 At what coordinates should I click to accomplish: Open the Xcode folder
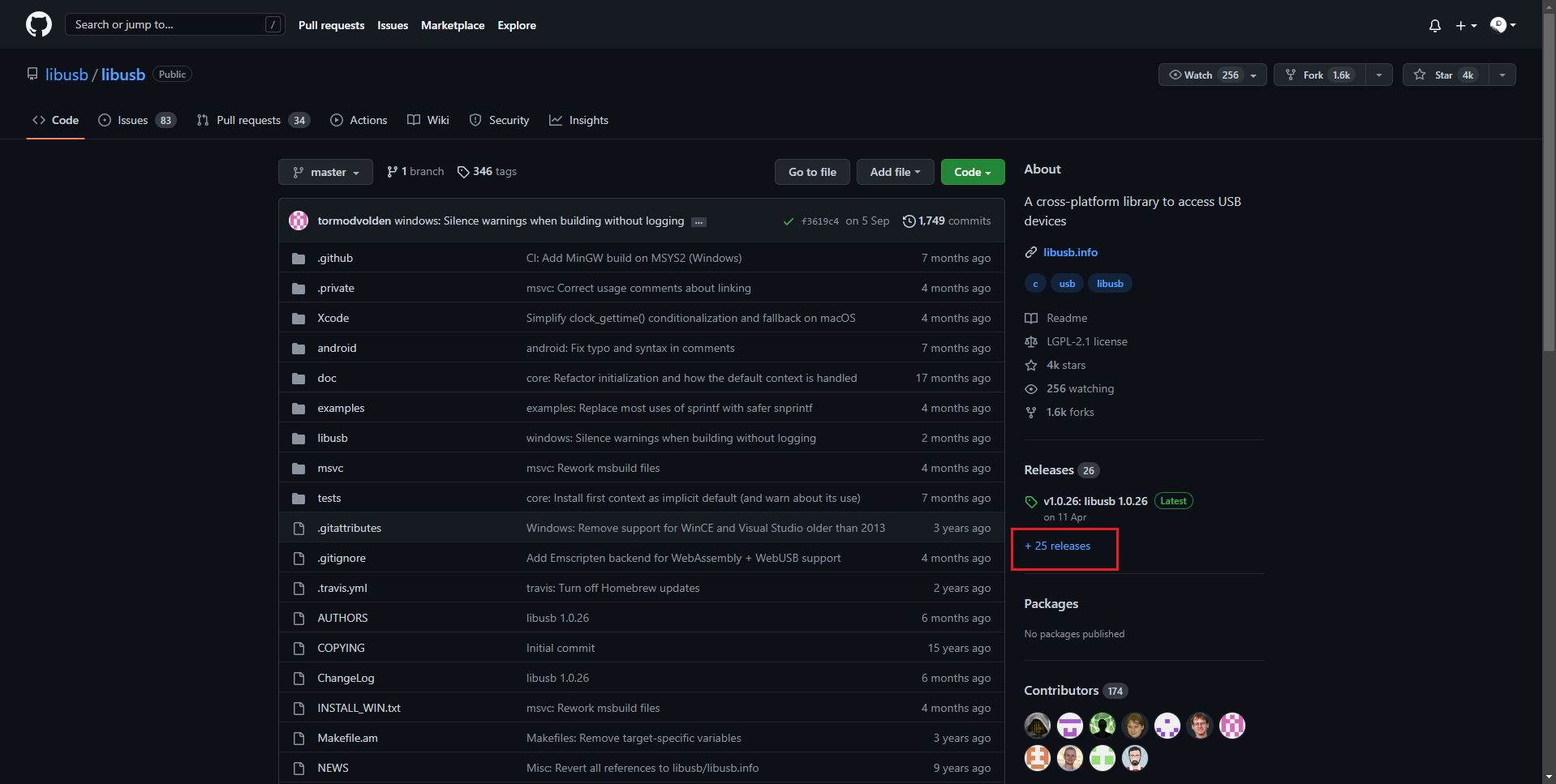point(333,318)
